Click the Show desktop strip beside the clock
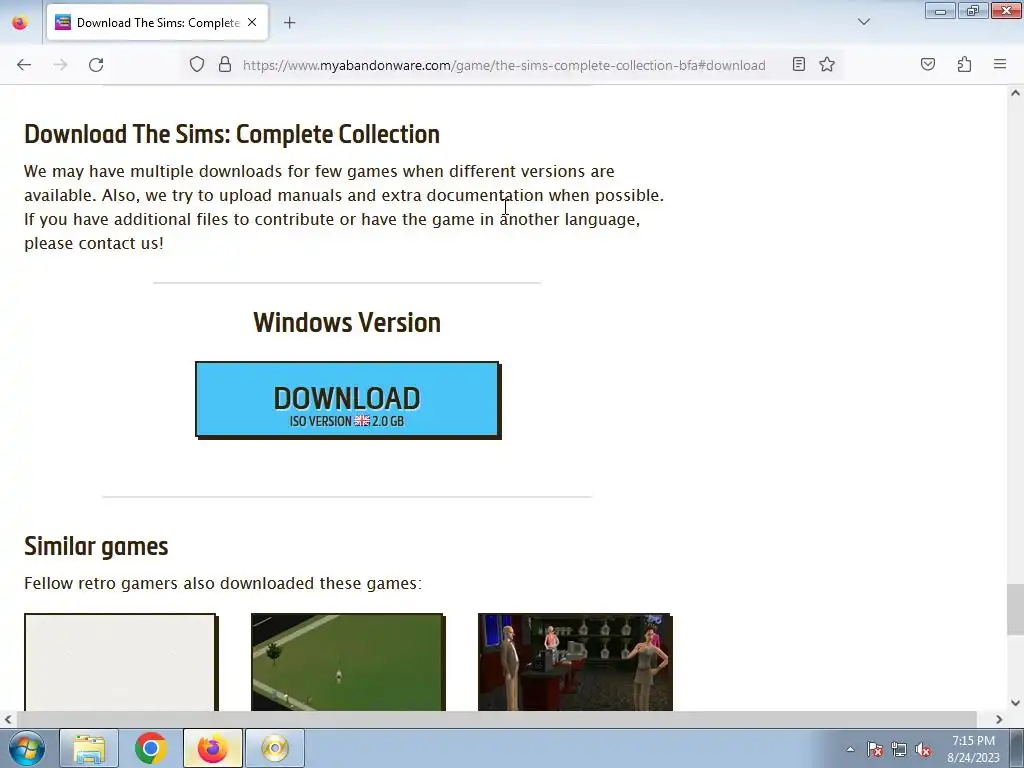Image resolution: width=1024 pixels, height=768 pixels. (1017, 748)
